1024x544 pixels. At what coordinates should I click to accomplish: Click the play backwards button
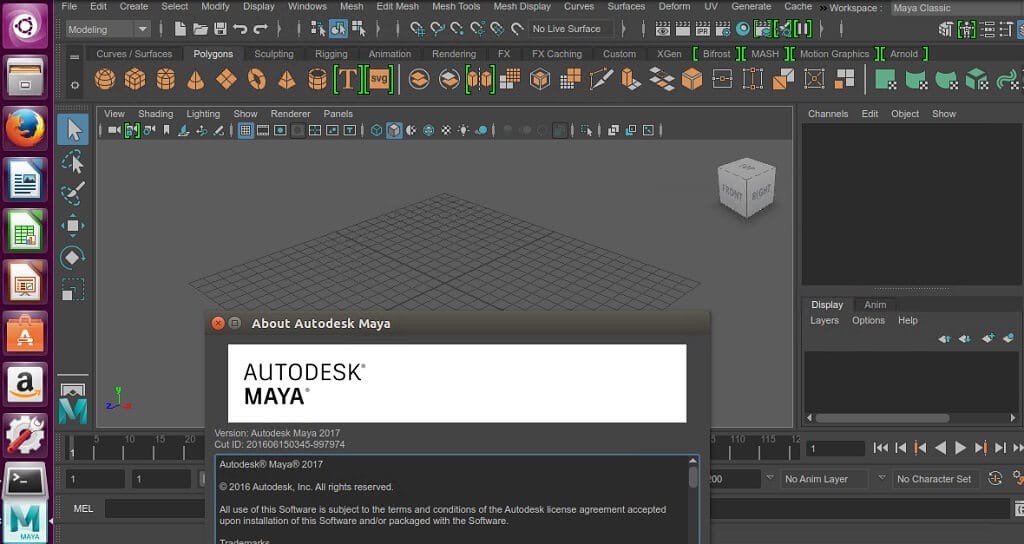940,448
